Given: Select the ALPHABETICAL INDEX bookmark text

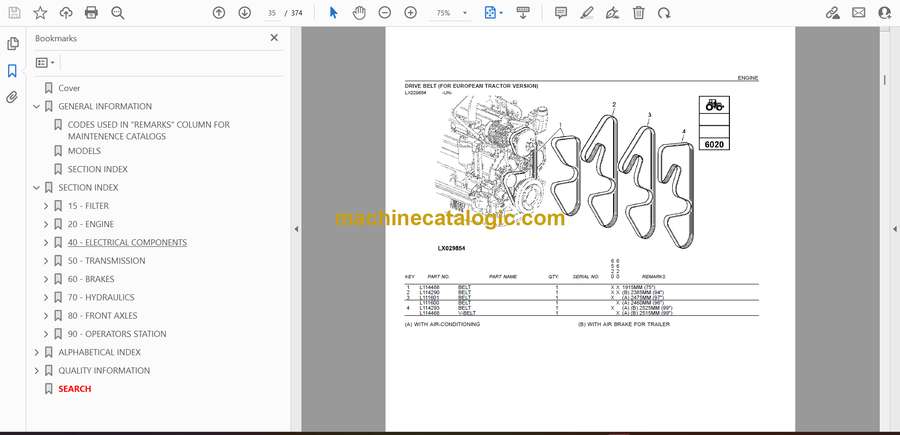Looking at the screenshot, I should (99, 352).
